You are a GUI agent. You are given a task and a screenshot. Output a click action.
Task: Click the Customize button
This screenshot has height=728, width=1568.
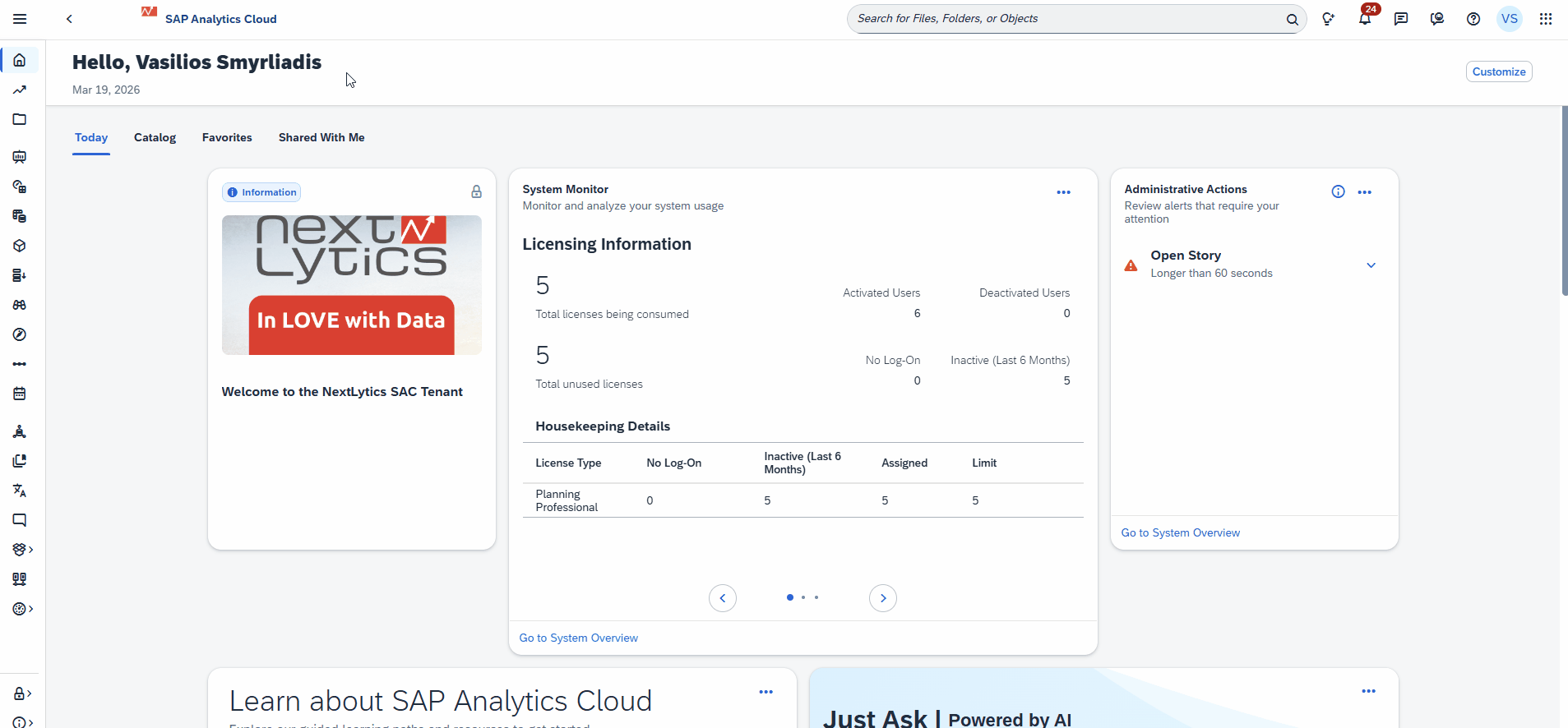(x=1498, y=71)
